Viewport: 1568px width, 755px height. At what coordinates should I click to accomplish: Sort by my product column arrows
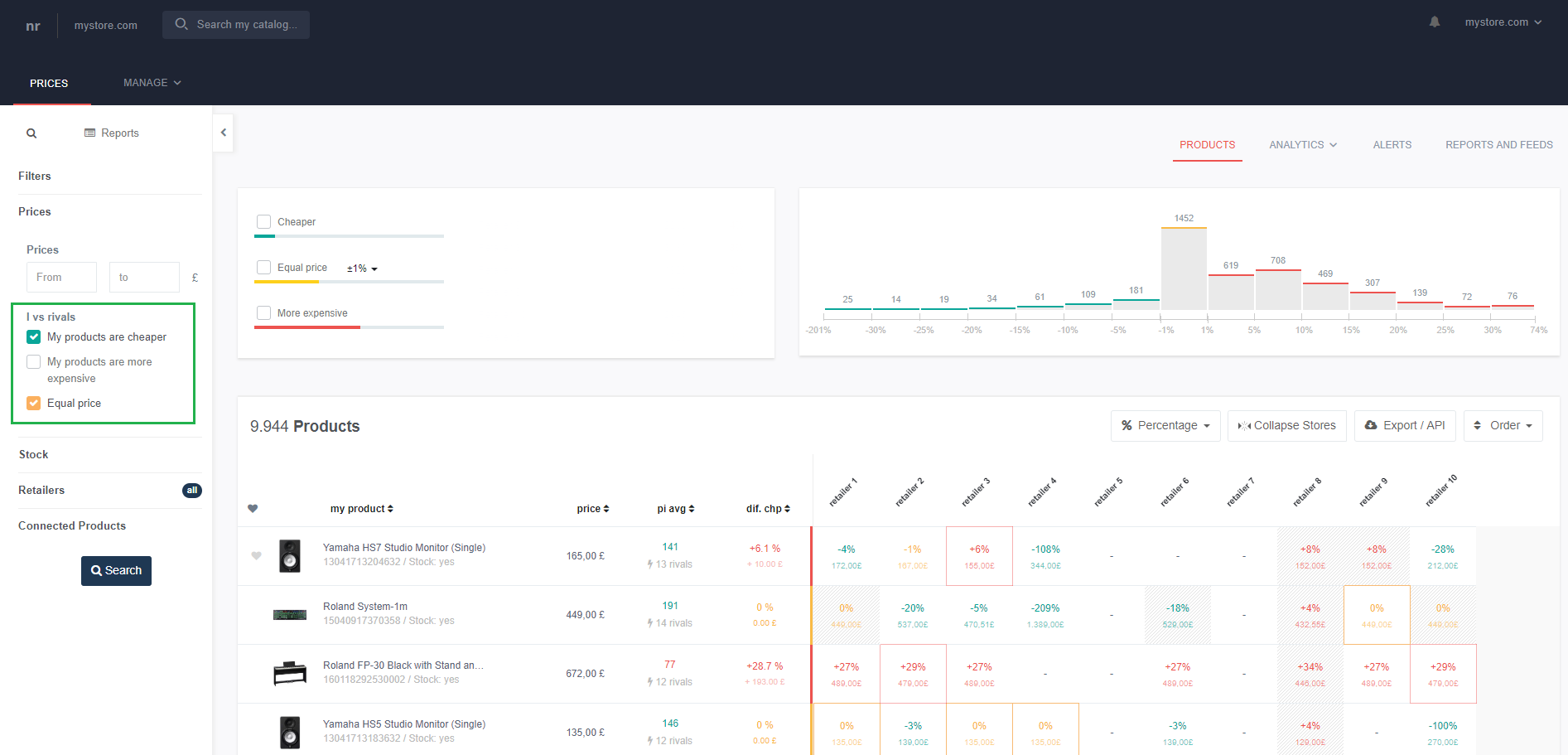pyautogui.click(x=390, y=509)
